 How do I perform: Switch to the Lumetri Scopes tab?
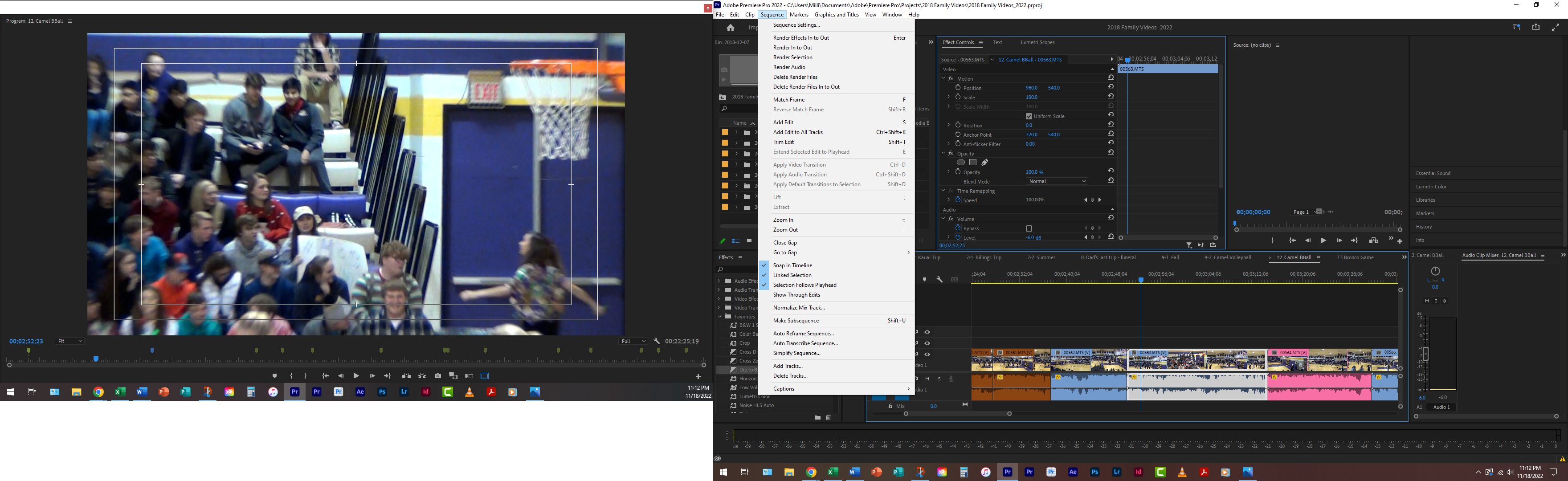pos(1037,43)
